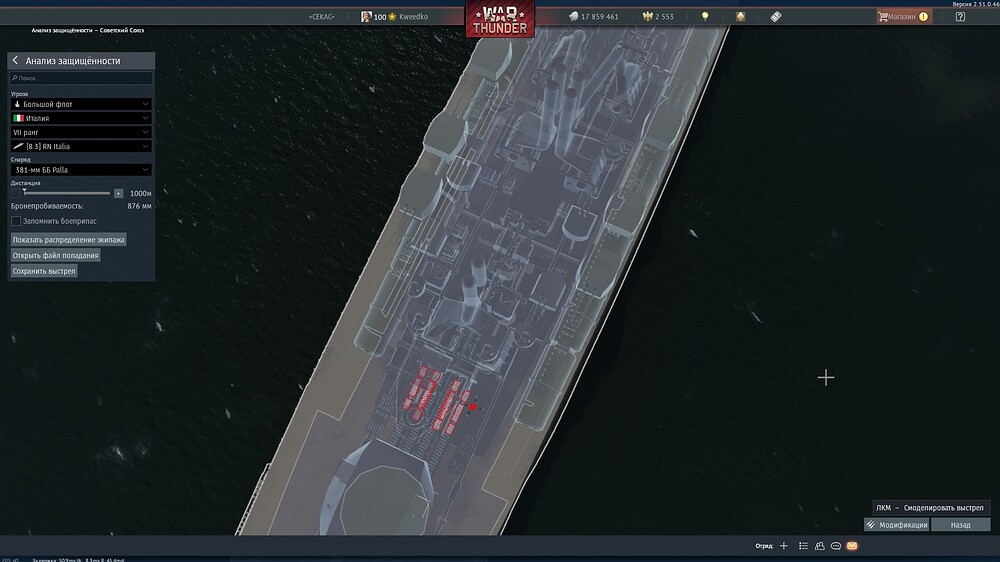Expand the Большой флот dropdown
Screen dimensions: 1000x562
(81, 104)
